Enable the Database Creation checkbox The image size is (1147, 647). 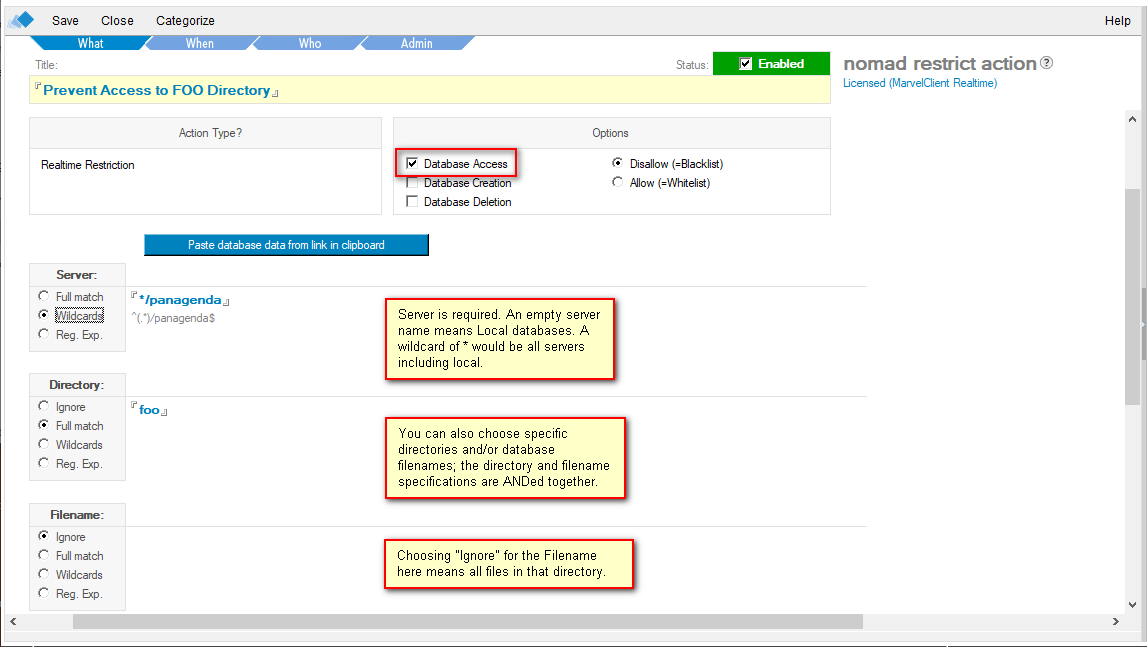[x=412, y=183]
